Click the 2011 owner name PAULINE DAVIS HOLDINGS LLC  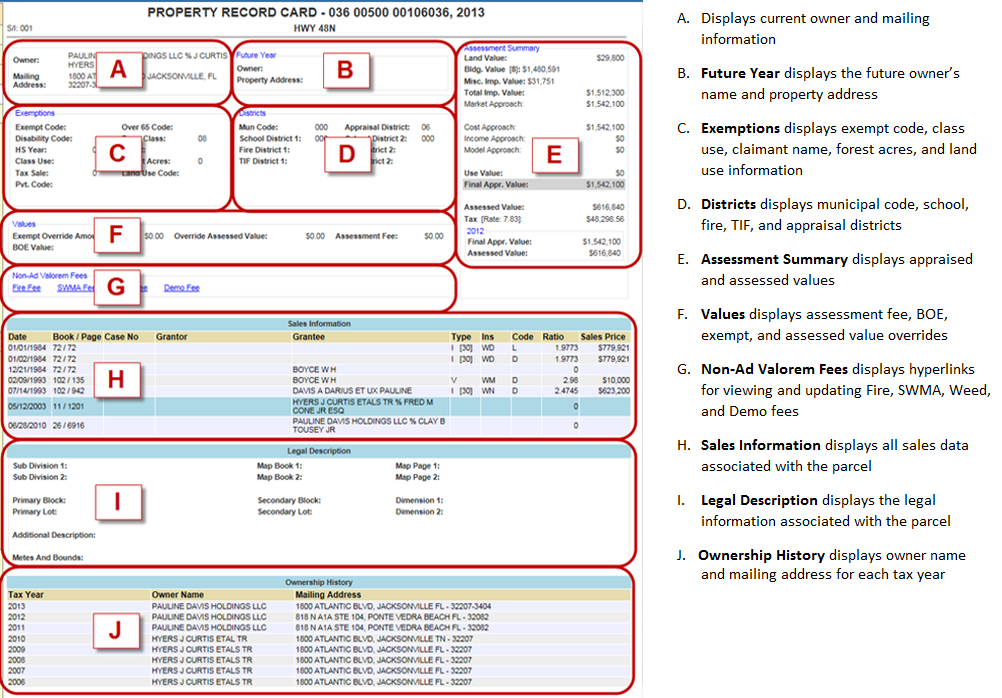[209, 628]
